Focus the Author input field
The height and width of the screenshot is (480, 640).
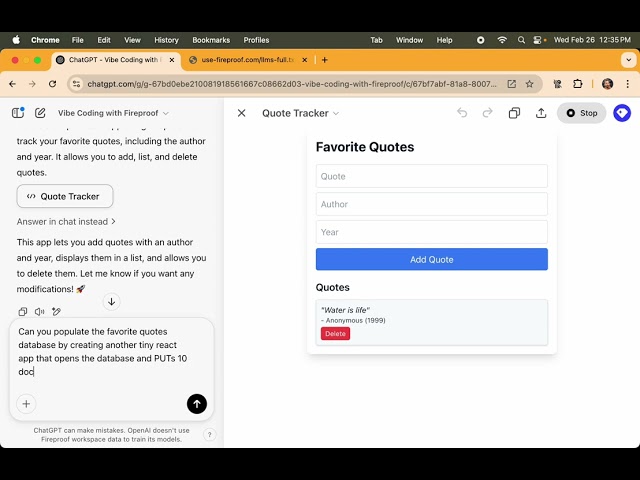click(432, 204)
